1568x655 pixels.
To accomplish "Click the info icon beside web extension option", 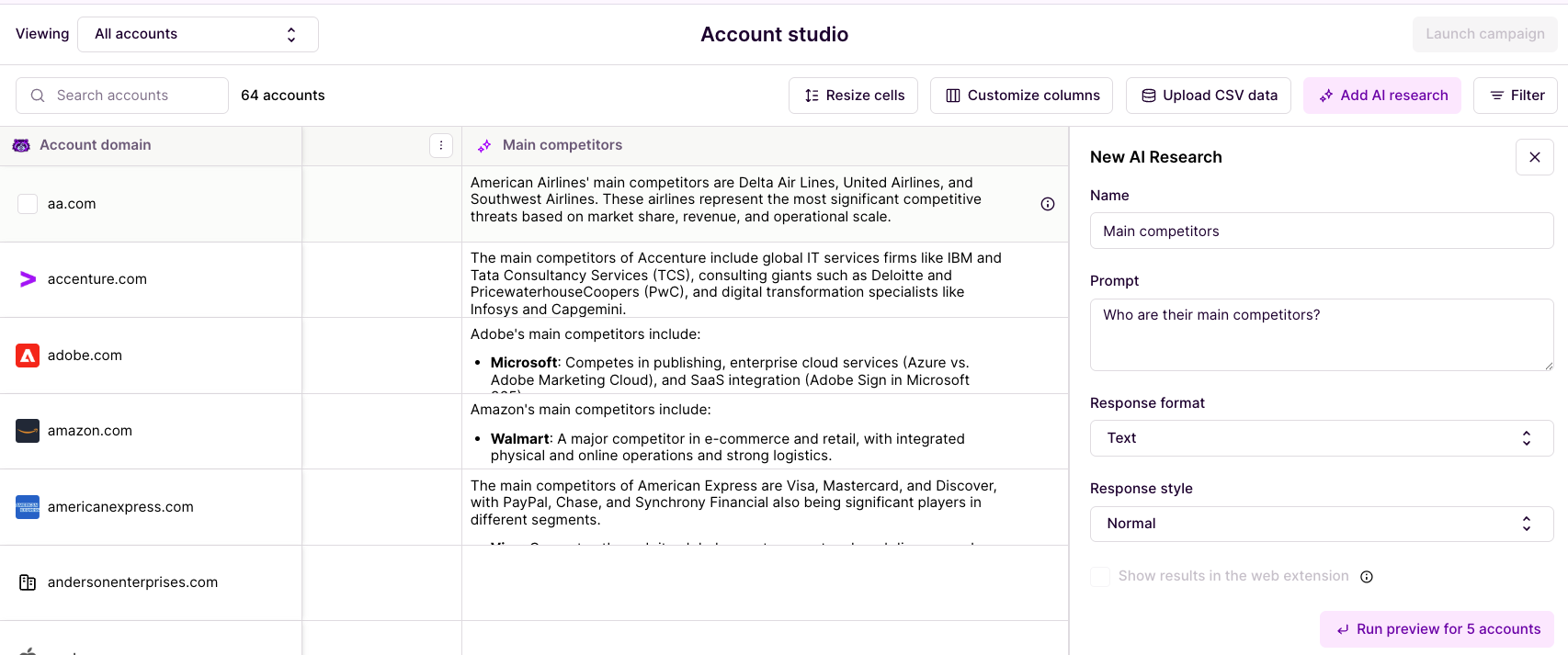I will click(1367, 577).
